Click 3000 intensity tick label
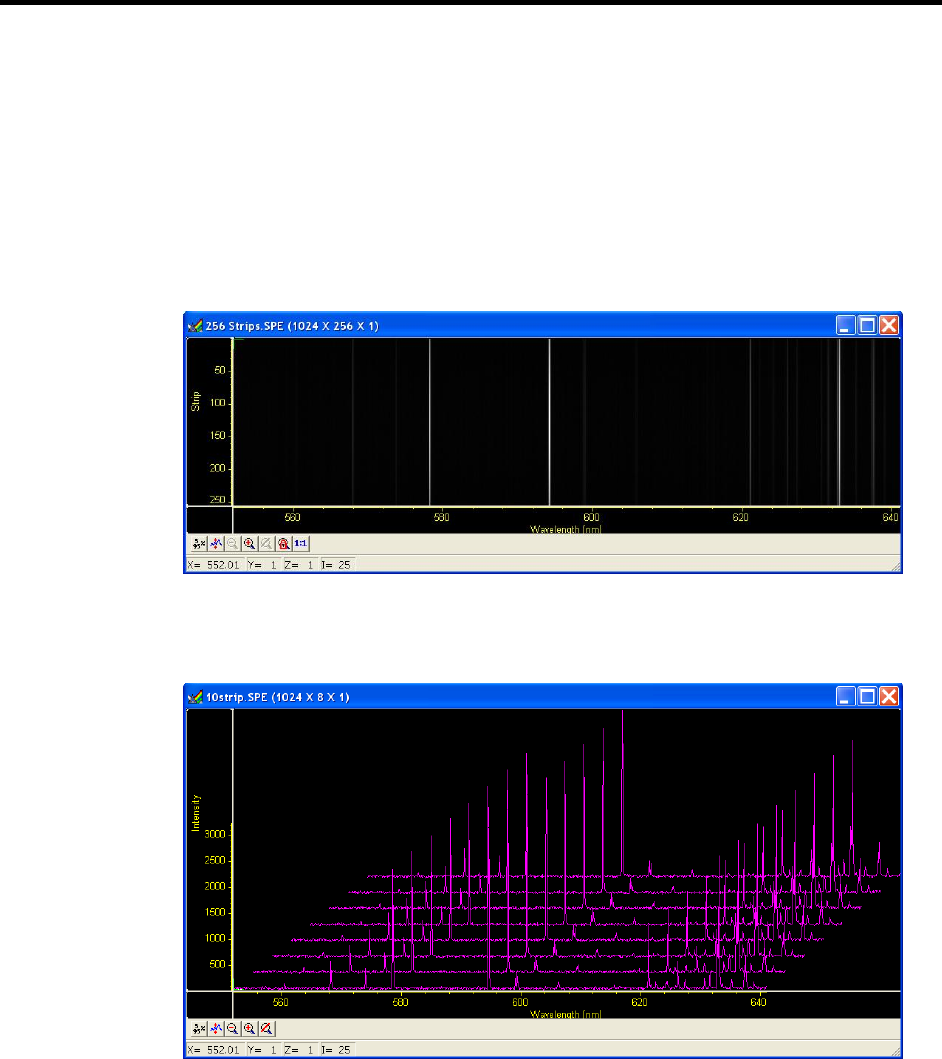Screen dimensions: 942x1059 coord(215,834)
